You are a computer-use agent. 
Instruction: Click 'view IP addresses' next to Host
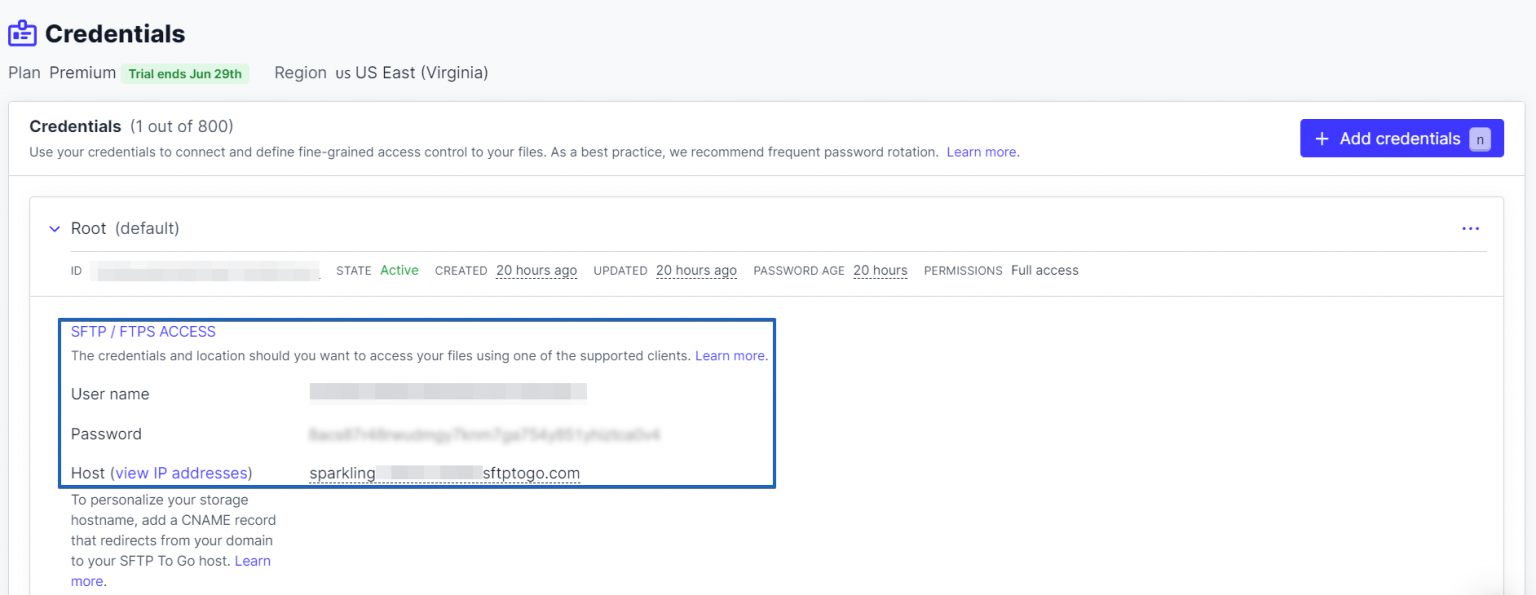(x=180, y=473)
